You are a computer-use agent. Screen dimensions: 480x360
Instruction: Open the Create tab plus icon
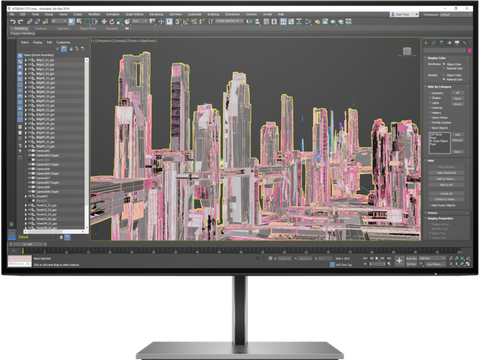(426, 43)
